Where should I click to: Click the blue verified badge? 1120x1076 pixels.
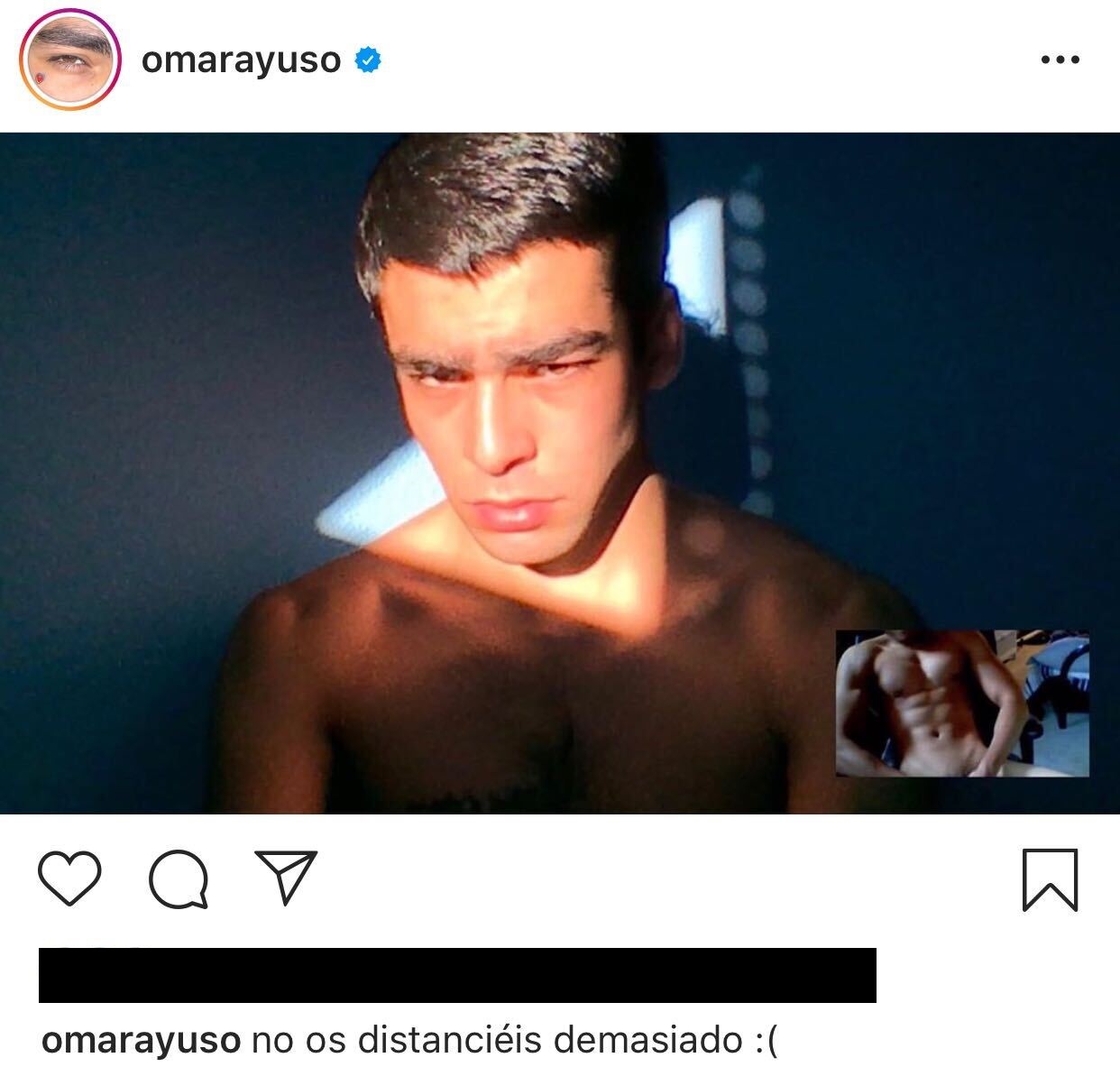pos(367,60)
